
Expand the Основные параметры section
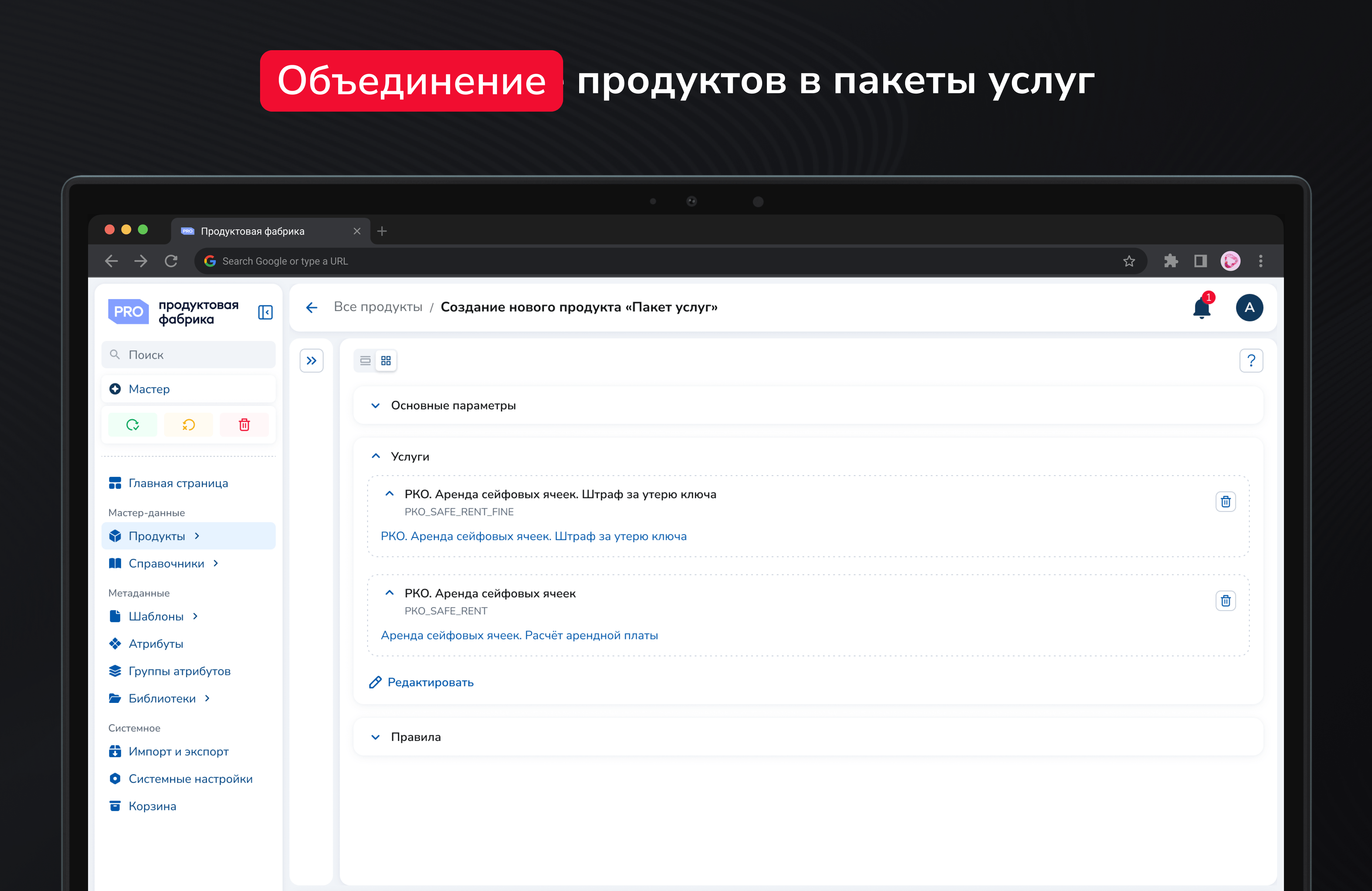tap(375, 406)
